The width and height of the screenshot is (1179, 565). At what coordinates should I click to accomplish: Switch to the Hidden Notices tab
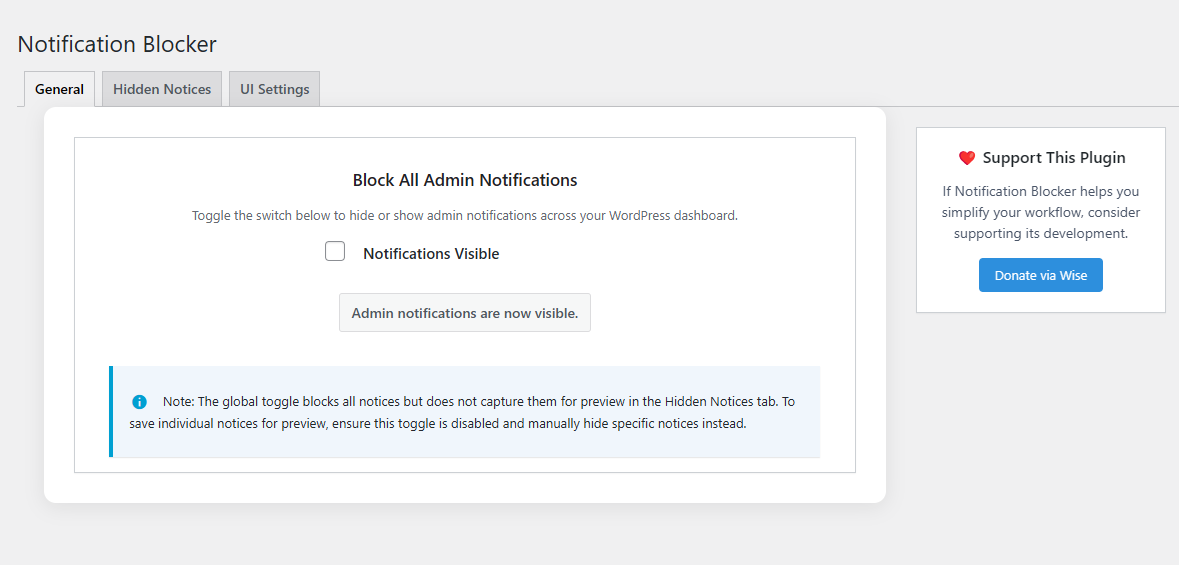point(162,89)
